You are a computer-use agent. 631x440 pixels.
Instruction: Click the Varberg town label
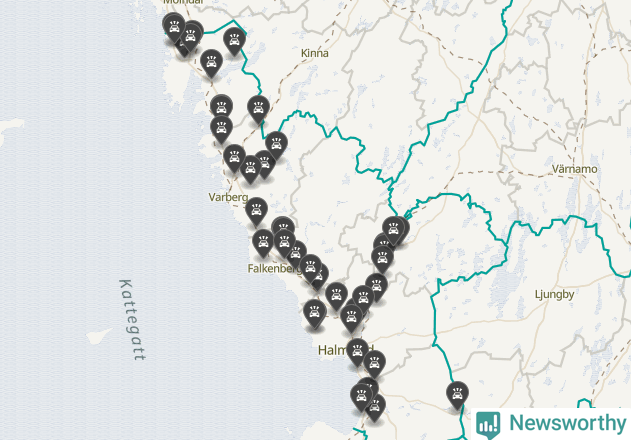click(228, 197)
